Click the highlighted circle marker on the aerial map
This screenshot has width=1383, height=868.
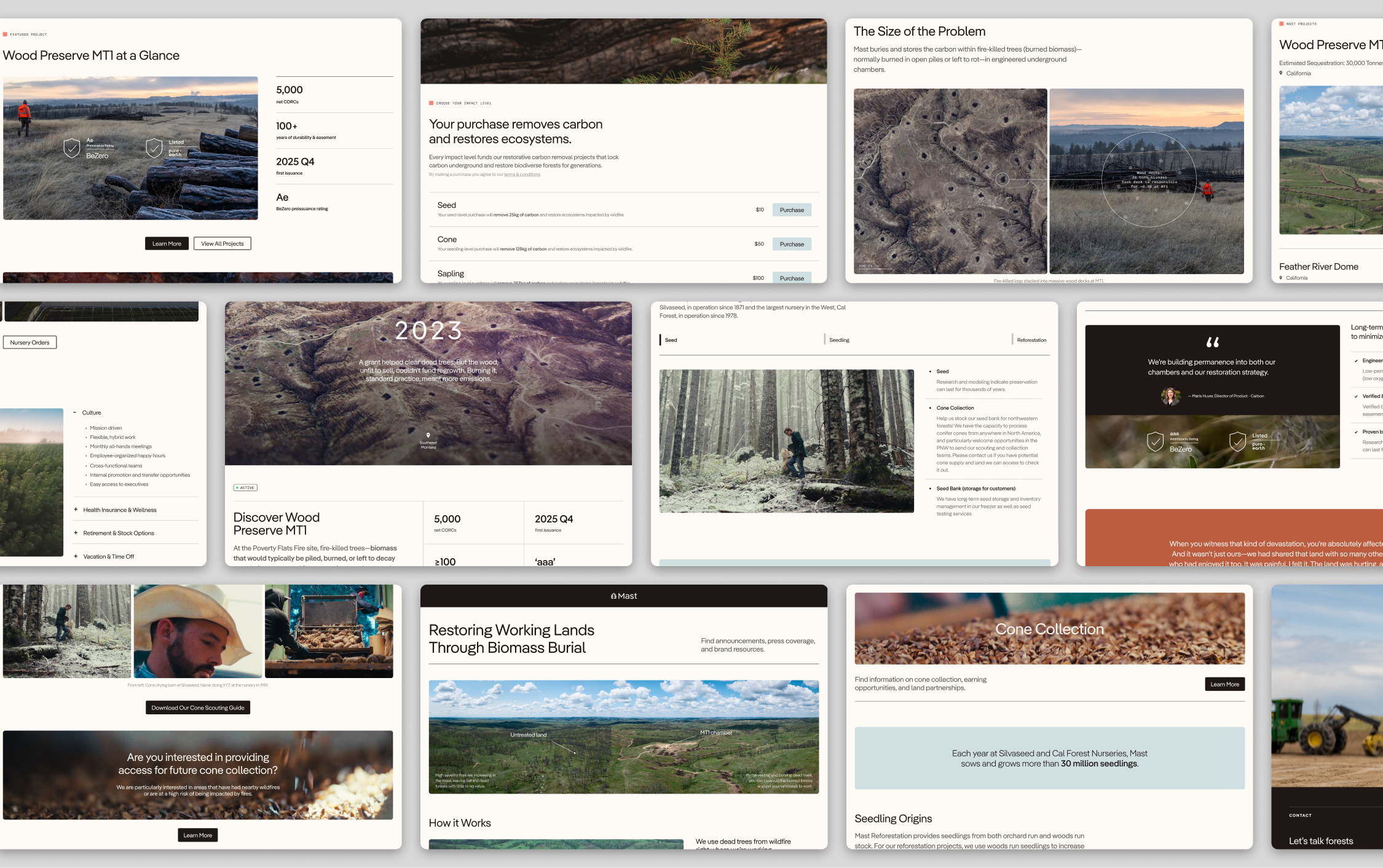click(x=1003, y=180)
